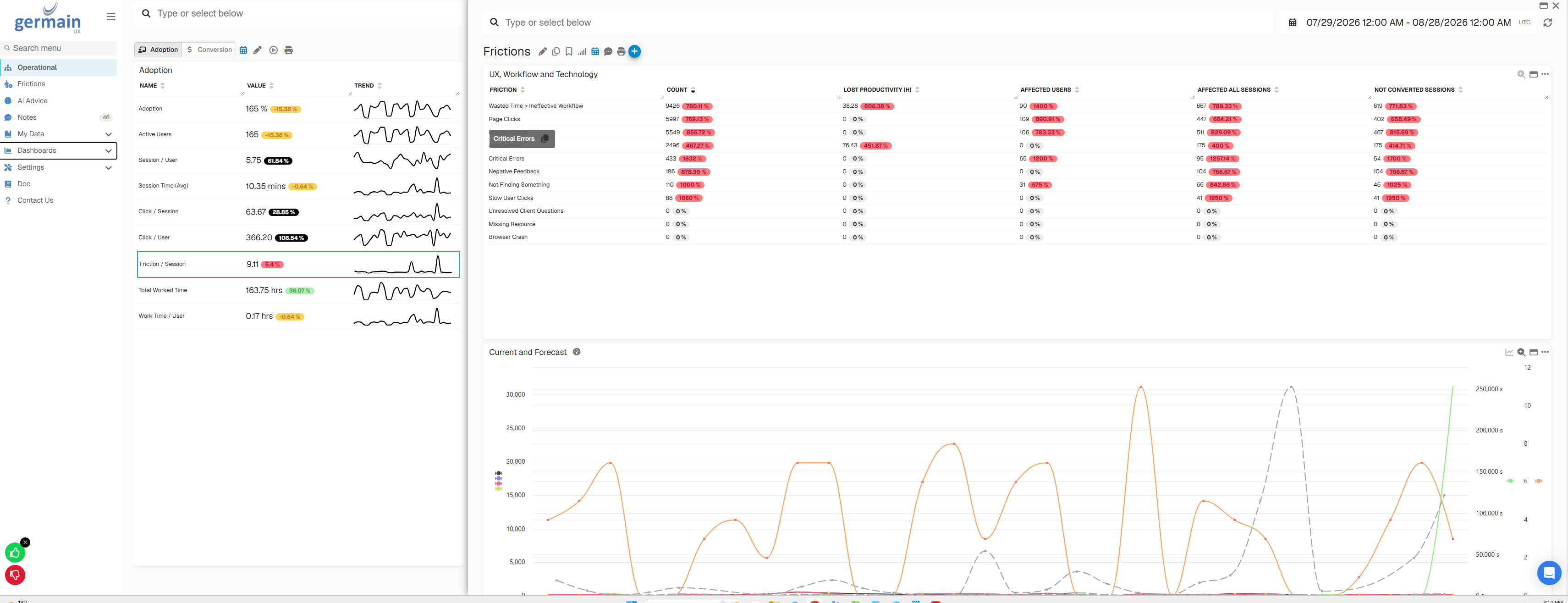
Task: Open Doc in sidebar
Action: click(58, 184)
